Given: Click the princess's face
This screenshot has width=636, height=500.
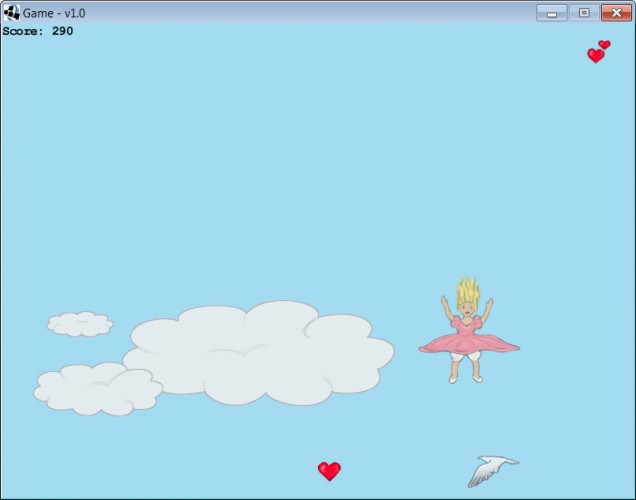Looking at the screenshot, I should pyautogui.click(x=468, y=309).
